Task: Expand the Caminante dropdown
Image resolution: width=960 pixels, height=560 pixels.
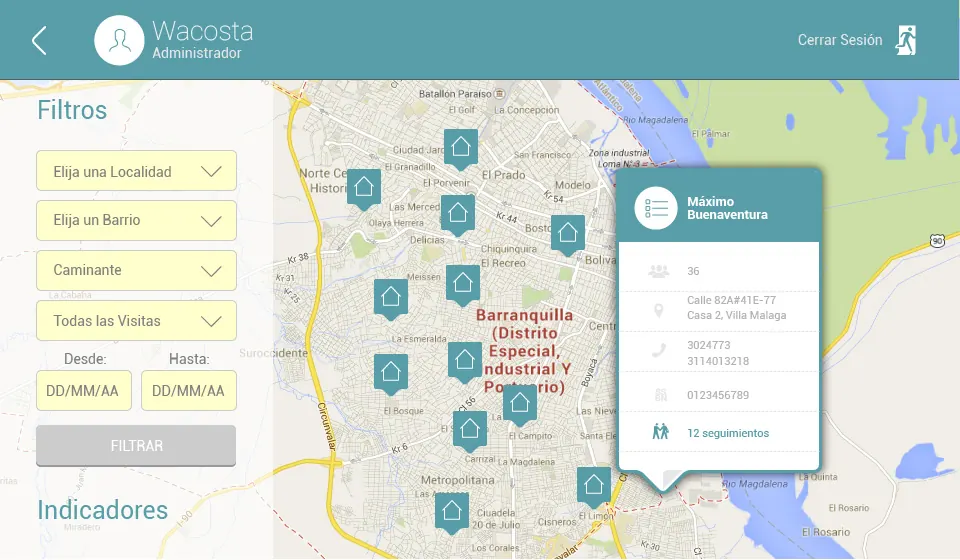Action: pos(137,271)
